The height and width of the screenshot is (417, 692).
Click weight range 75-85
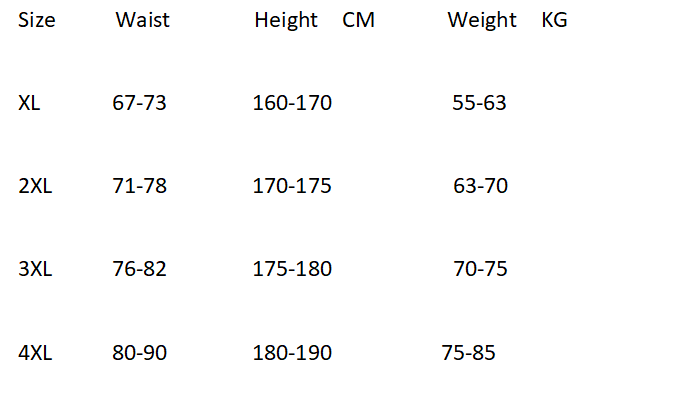(469, 353)
